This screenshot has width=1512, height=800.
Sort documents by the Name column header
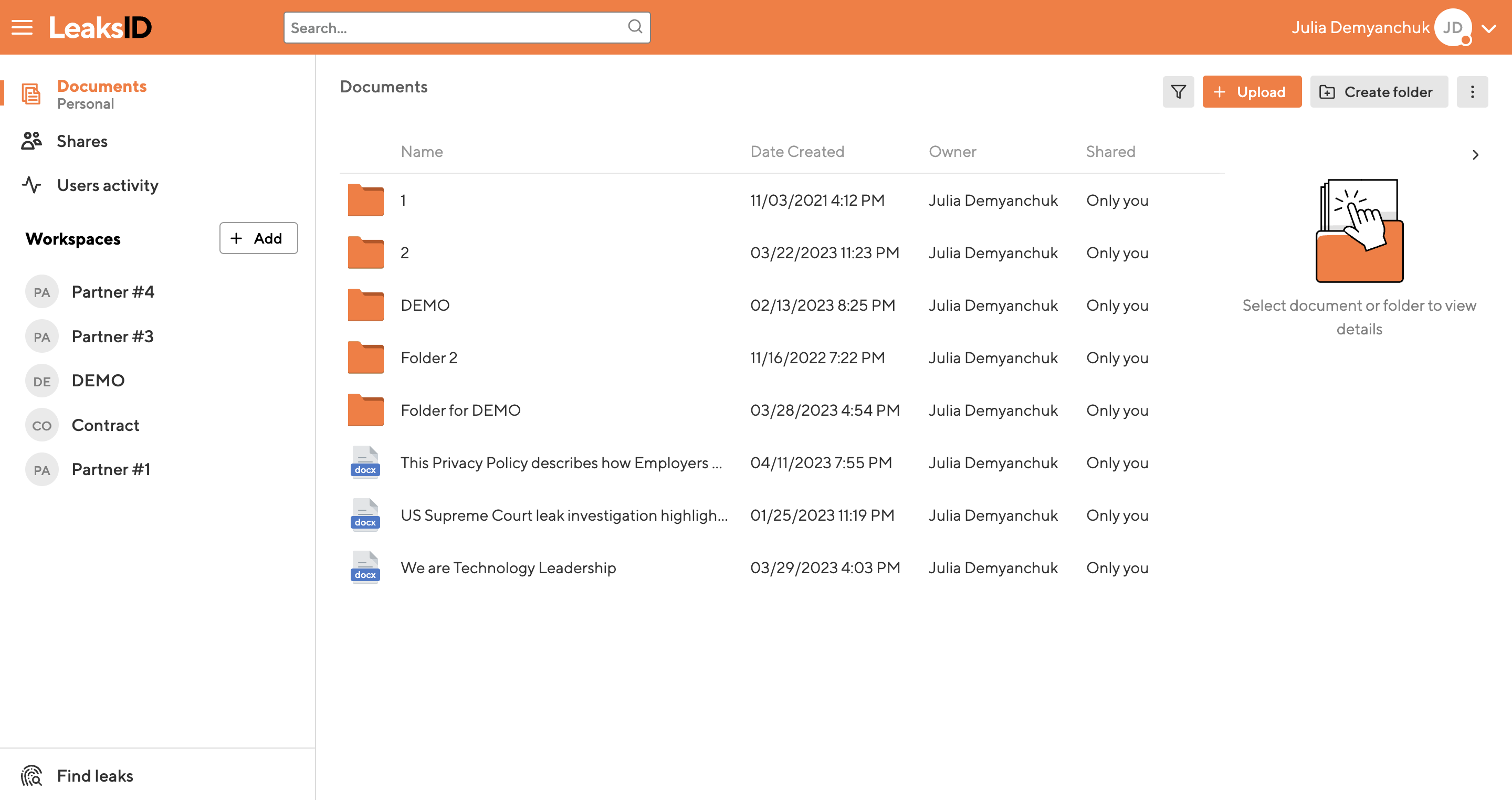[422, 151]
